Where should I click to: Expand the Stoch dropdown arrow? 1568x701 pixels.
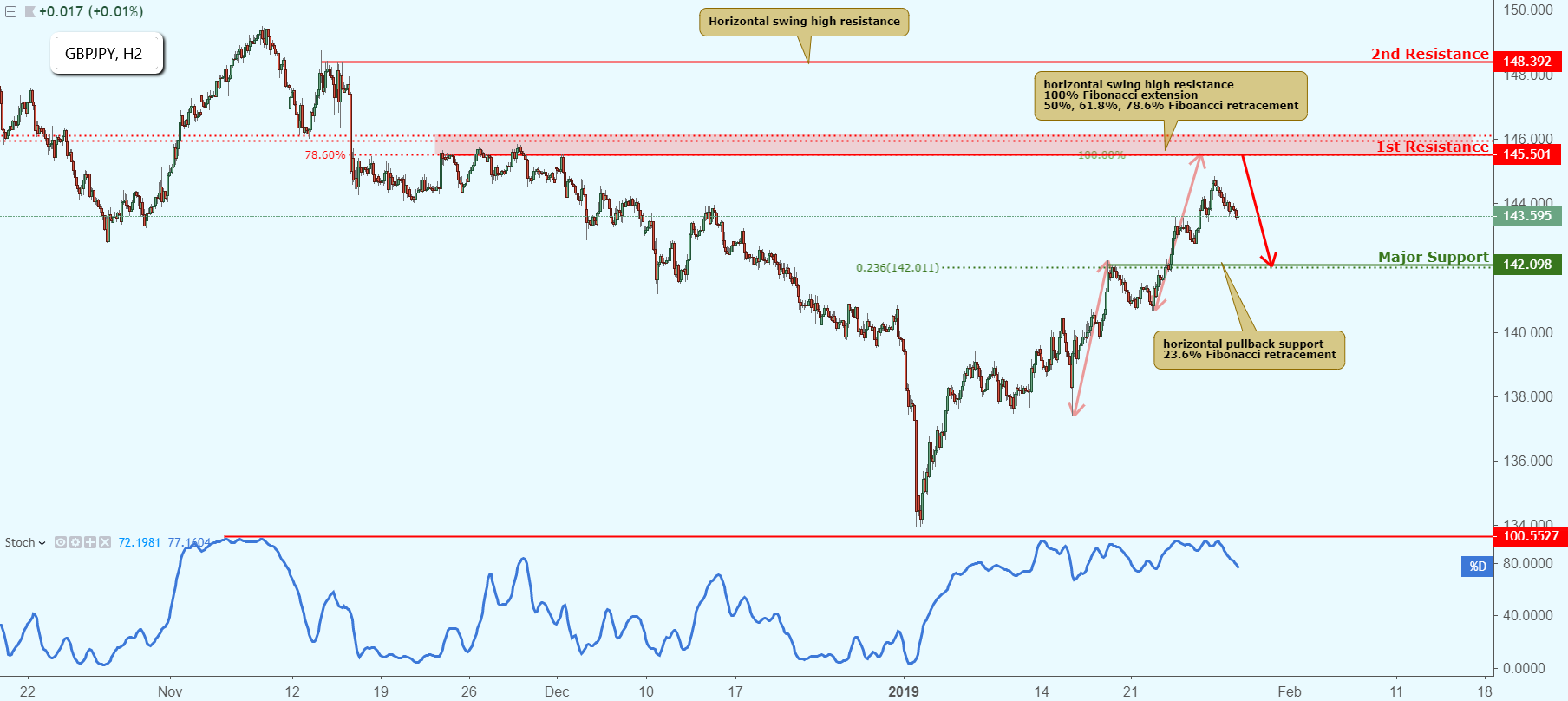tap(42, 543)
